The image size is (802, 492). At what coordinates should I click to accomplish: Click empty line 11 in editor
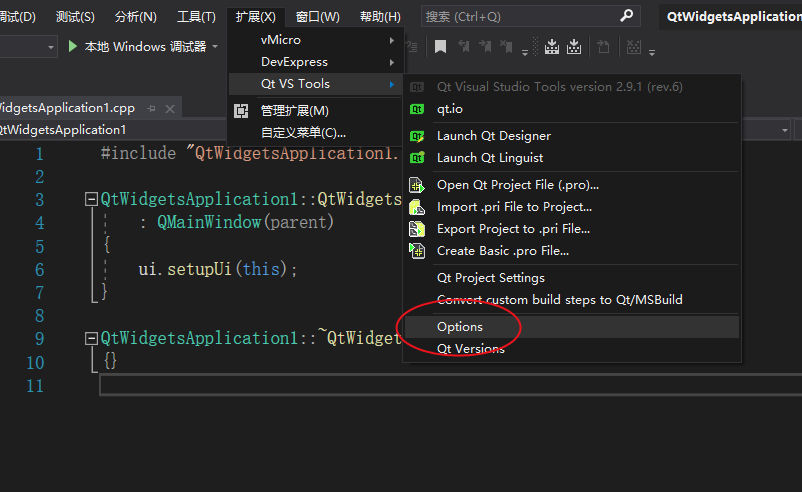pyautogui.click(x=450, y=385)
